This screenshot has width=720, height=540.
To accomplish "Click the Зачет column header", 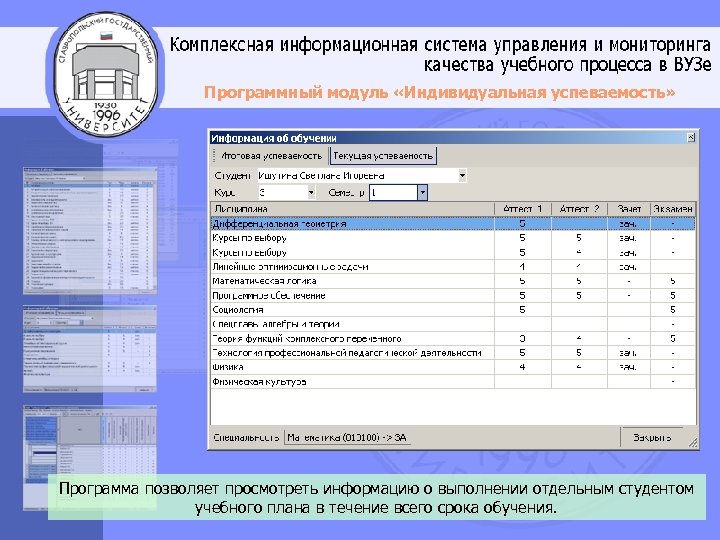I will 629,208.
